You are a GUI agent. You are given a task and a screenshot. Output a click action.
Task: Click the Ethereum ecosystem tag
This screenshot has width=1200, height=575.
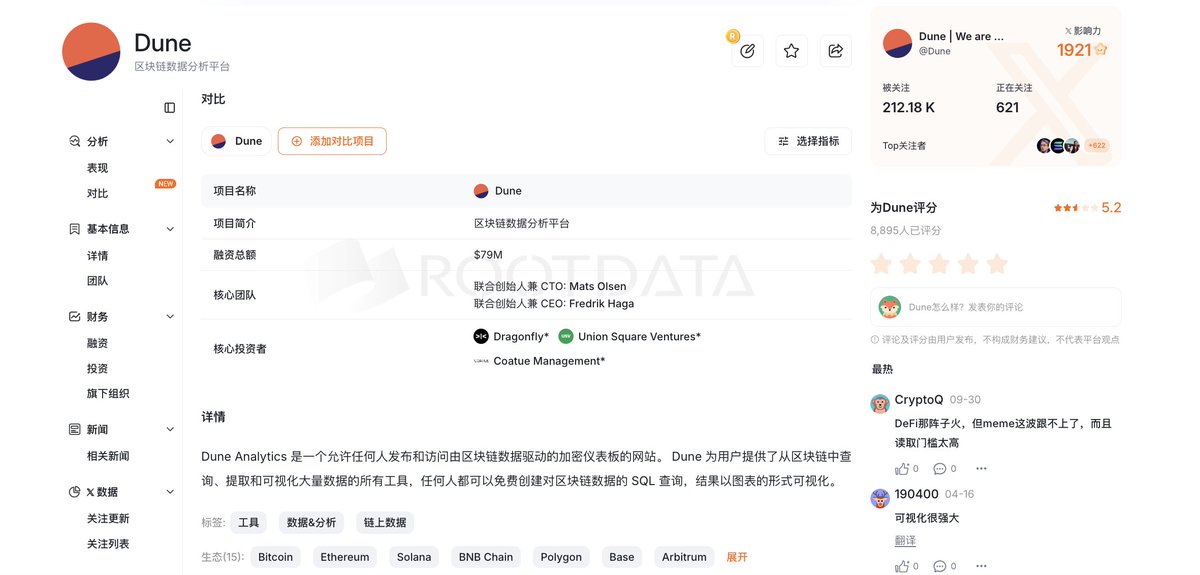tap(345, 557)
